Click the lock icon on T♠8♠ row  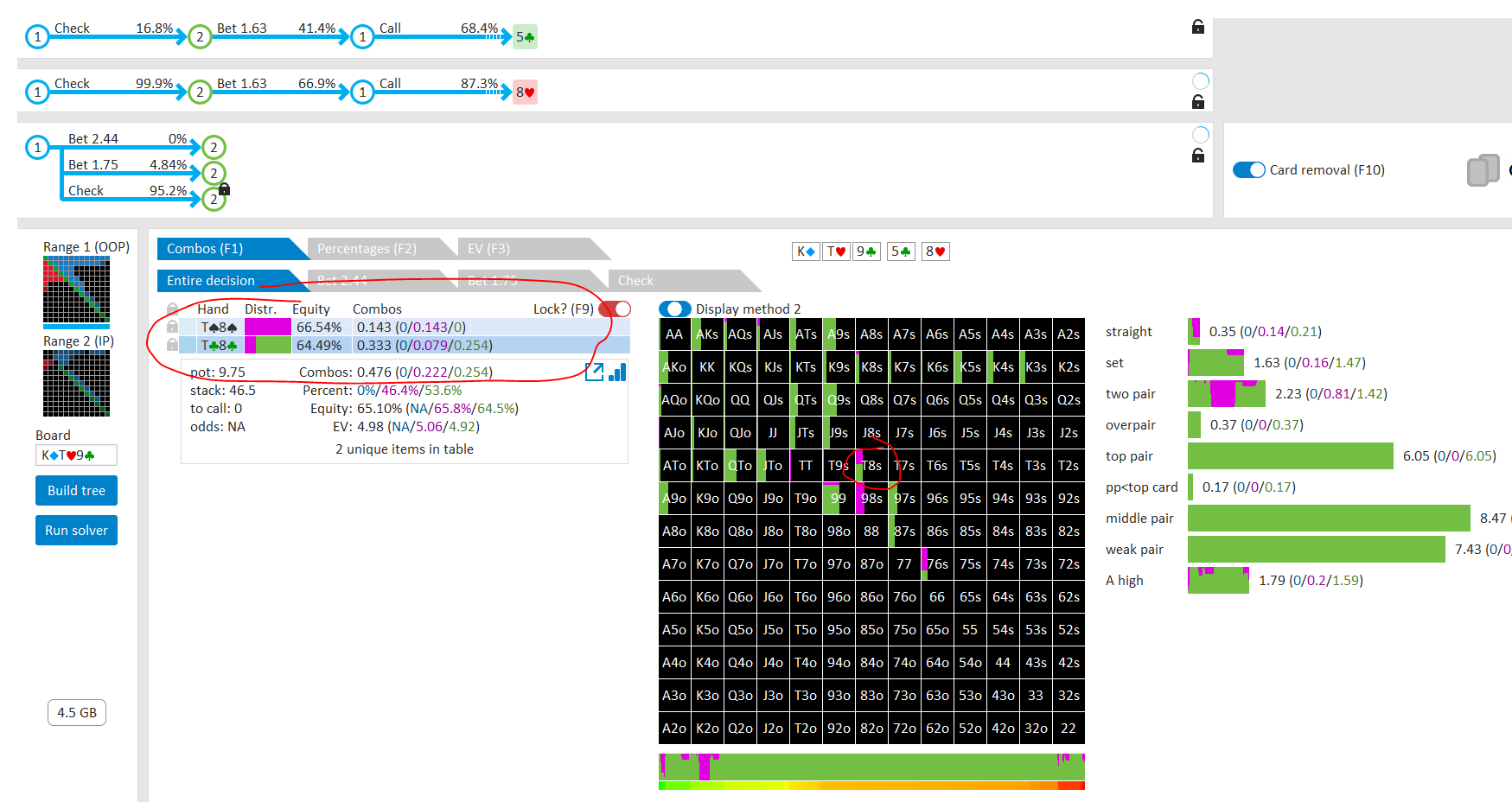click(x=173, y=327)
